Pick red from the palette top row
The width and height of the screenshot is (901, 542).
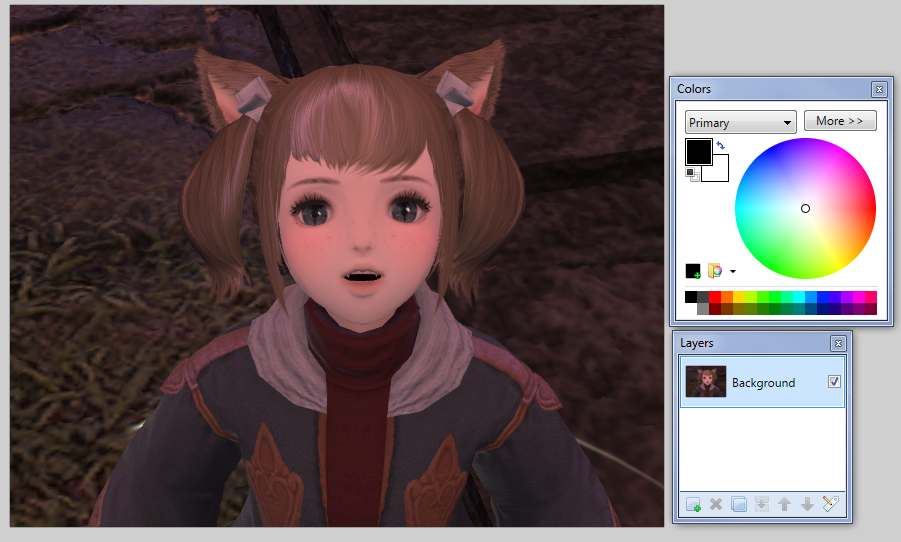[715, 297]
